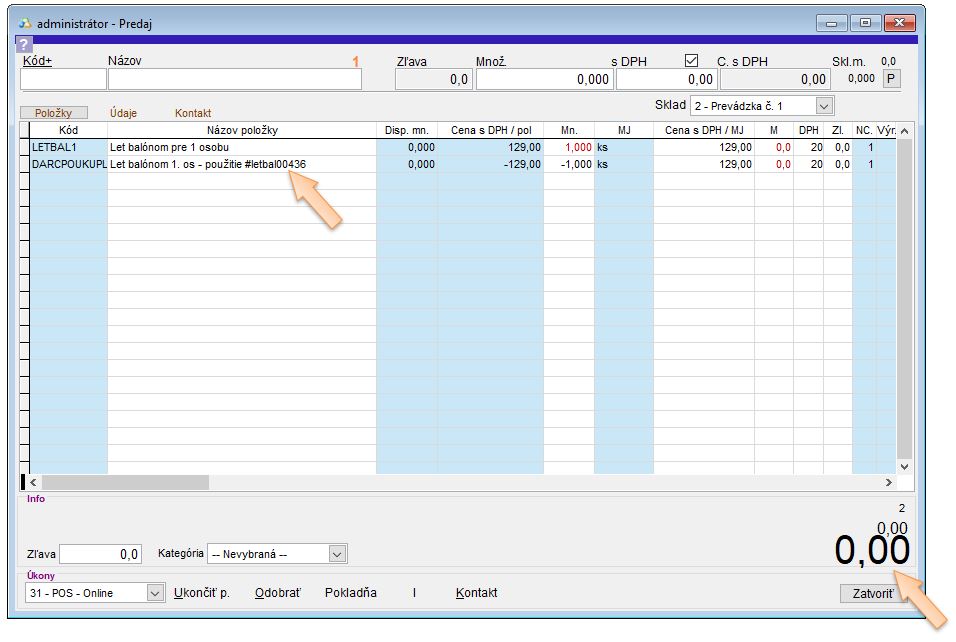Toggle the s DPH checkbox
Screen dimensions: 956x642
[691, 61]
